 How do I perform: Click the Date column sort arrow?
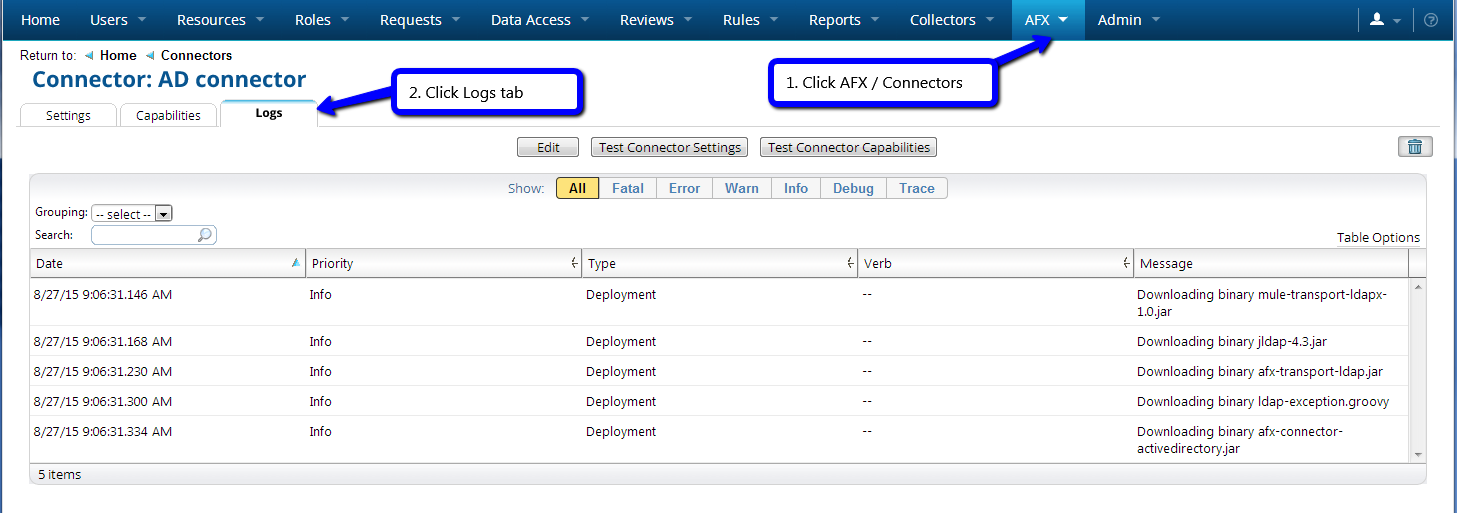tap(295, 263)
